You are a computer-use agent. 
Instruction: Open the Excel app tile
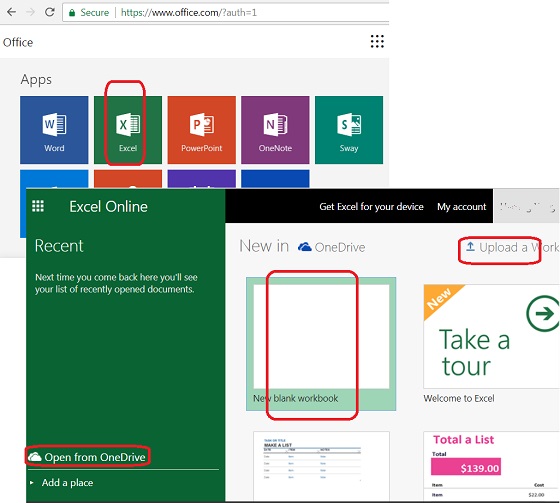click(x=128, y=130)
